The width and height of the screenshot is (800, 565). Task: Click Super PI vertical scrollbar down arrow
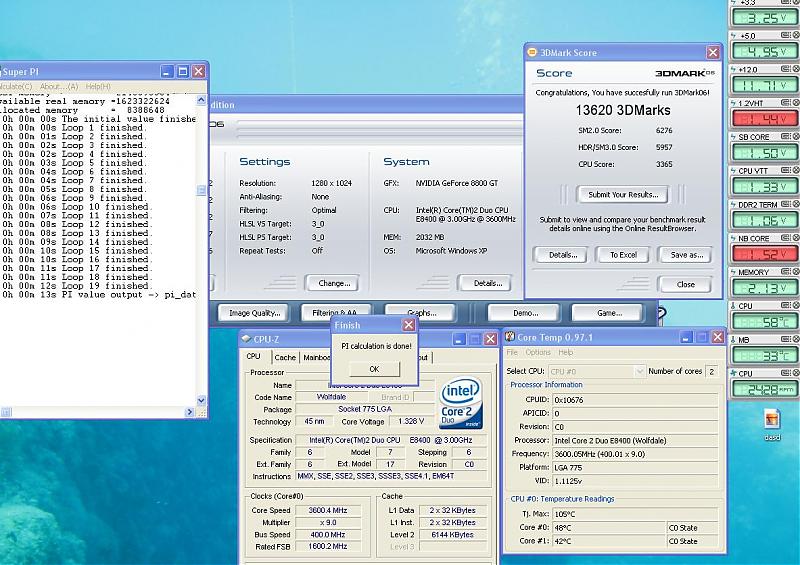click(x=201, y=400)
